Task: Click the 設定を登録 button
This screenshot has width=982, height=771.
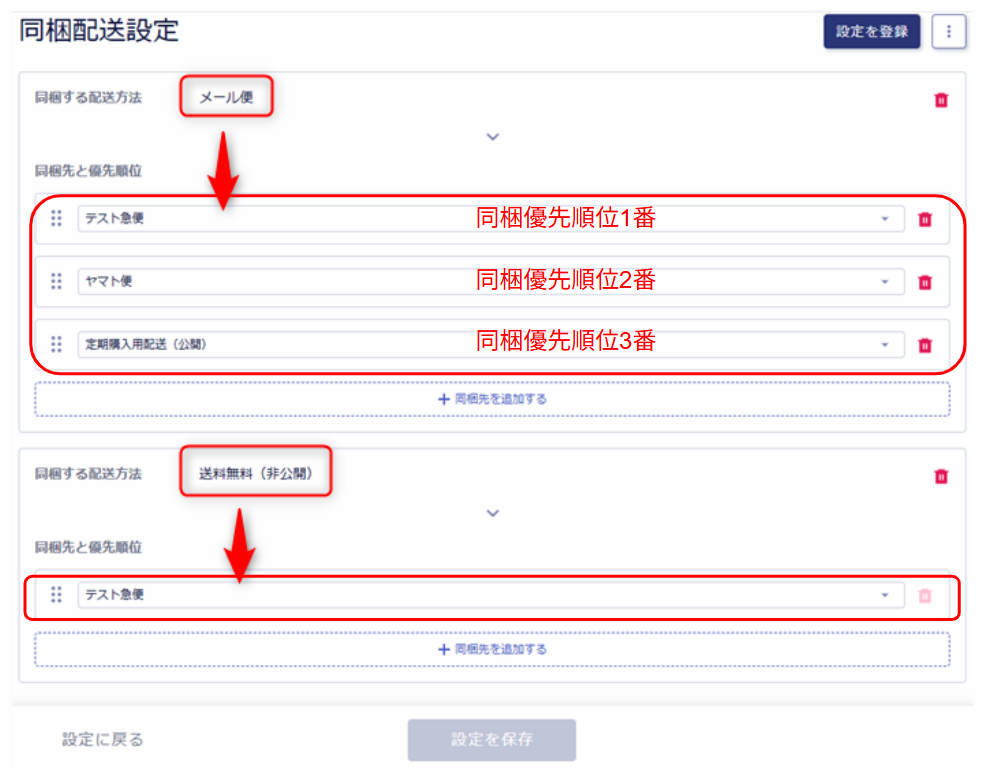Action: click(871, 31)
